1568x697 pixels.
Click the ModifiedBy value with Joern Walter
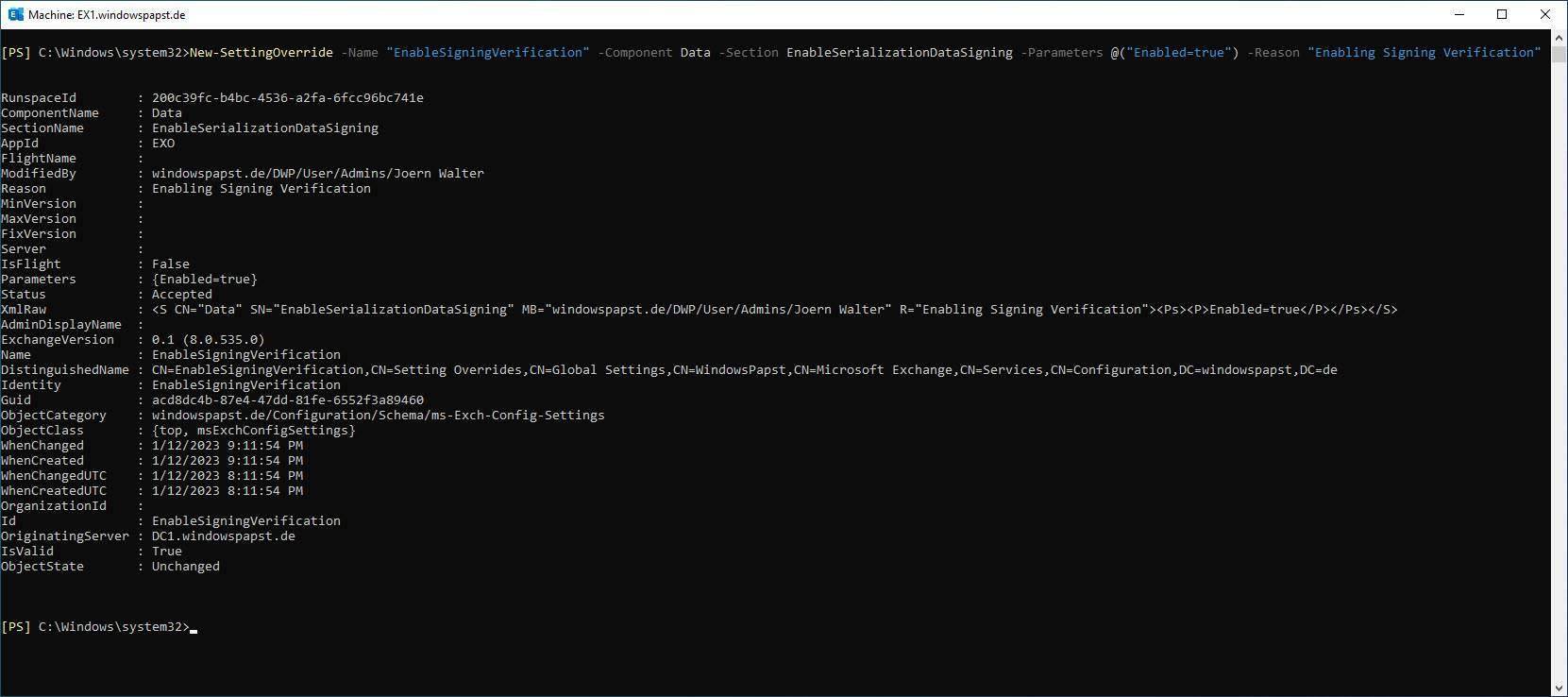coord(317,174)
